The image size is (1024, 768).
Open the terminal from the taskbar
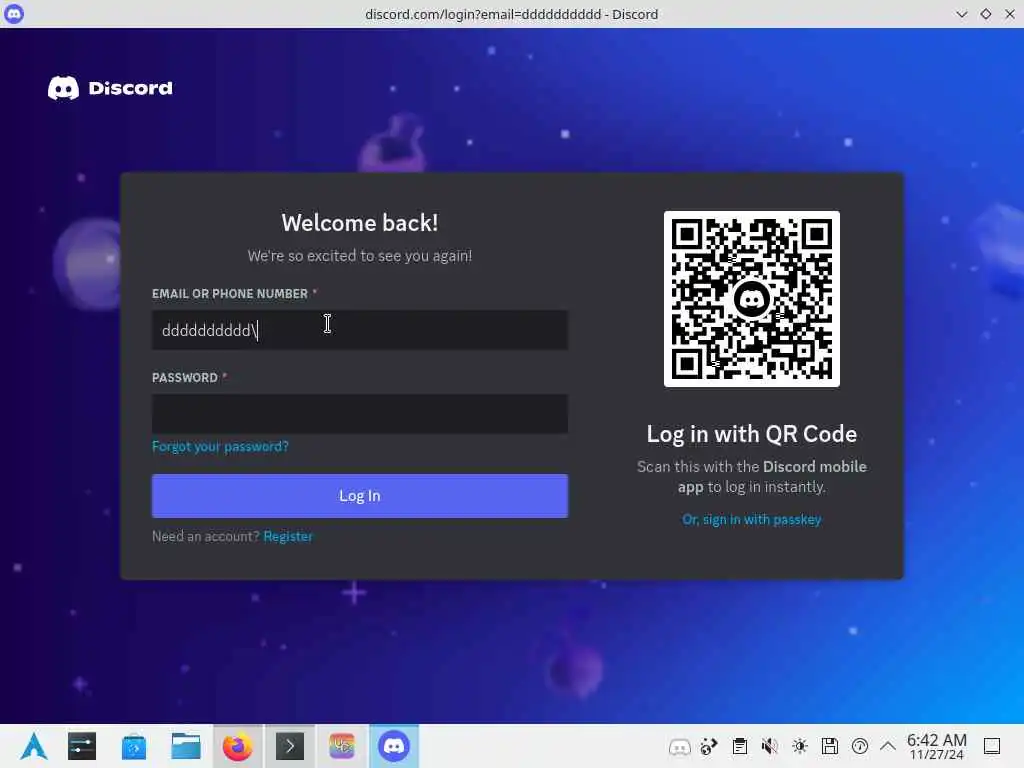[x=290, y=746]
